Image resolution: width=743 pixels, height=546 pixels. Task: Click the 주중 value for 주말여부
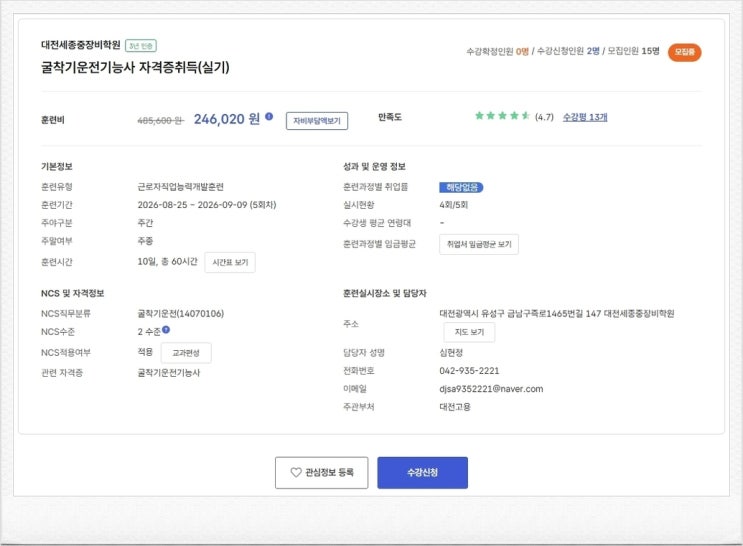coord(145,241)
